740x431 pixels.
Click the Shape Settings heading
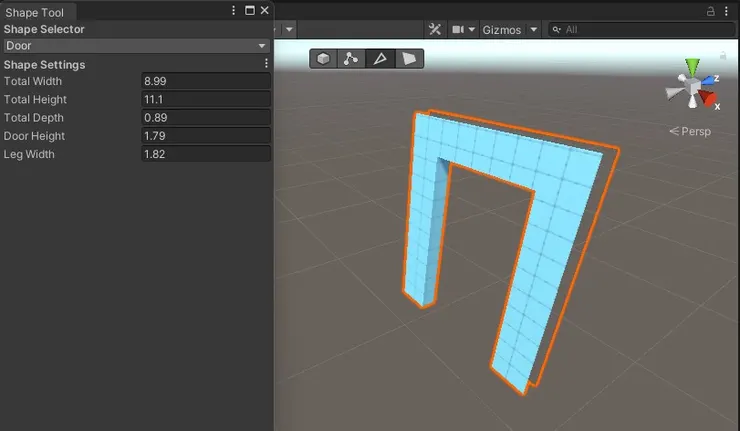point(44,65)
